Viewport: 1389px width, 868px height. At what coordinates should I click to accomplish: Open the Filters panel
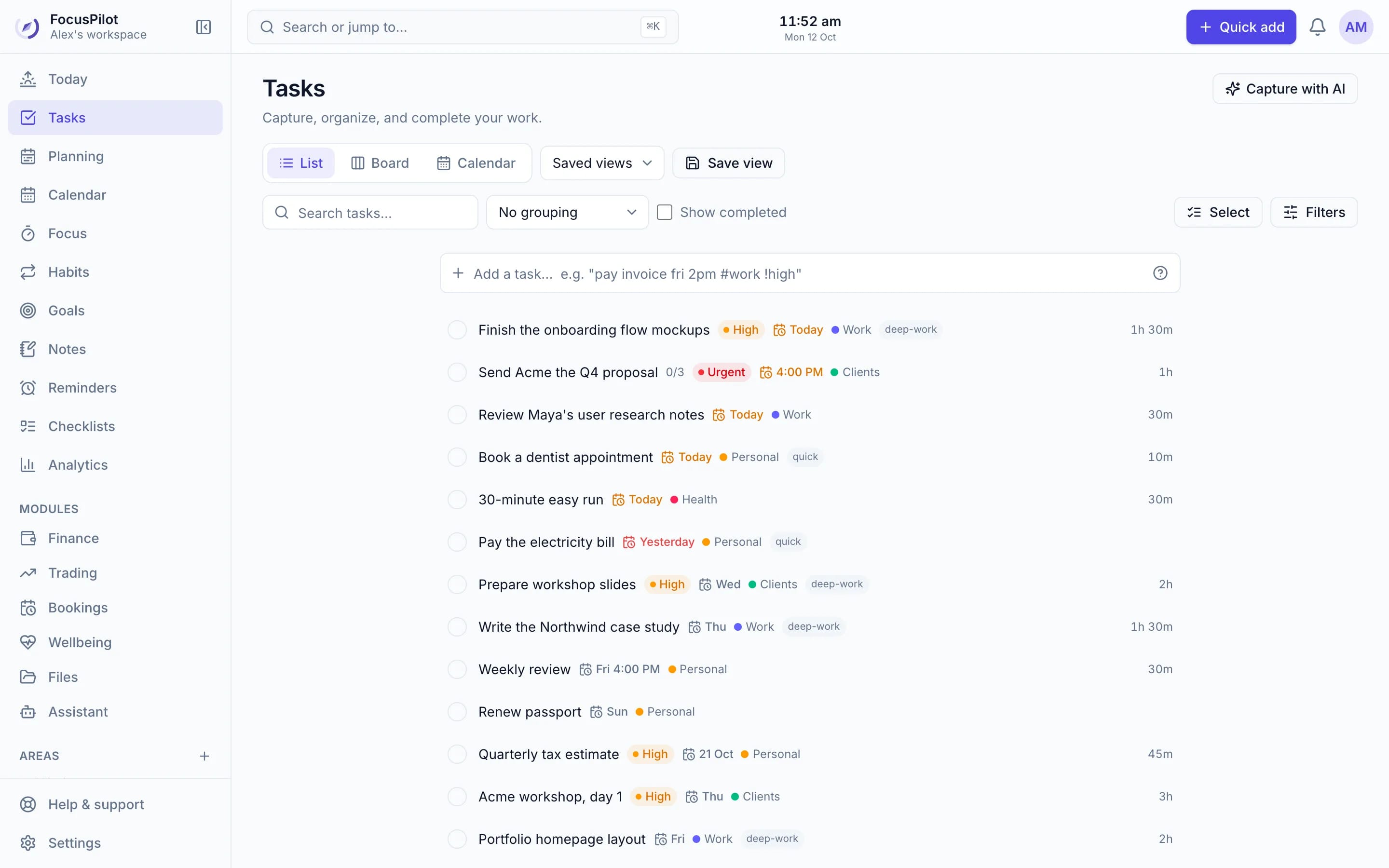[1314, 212]
